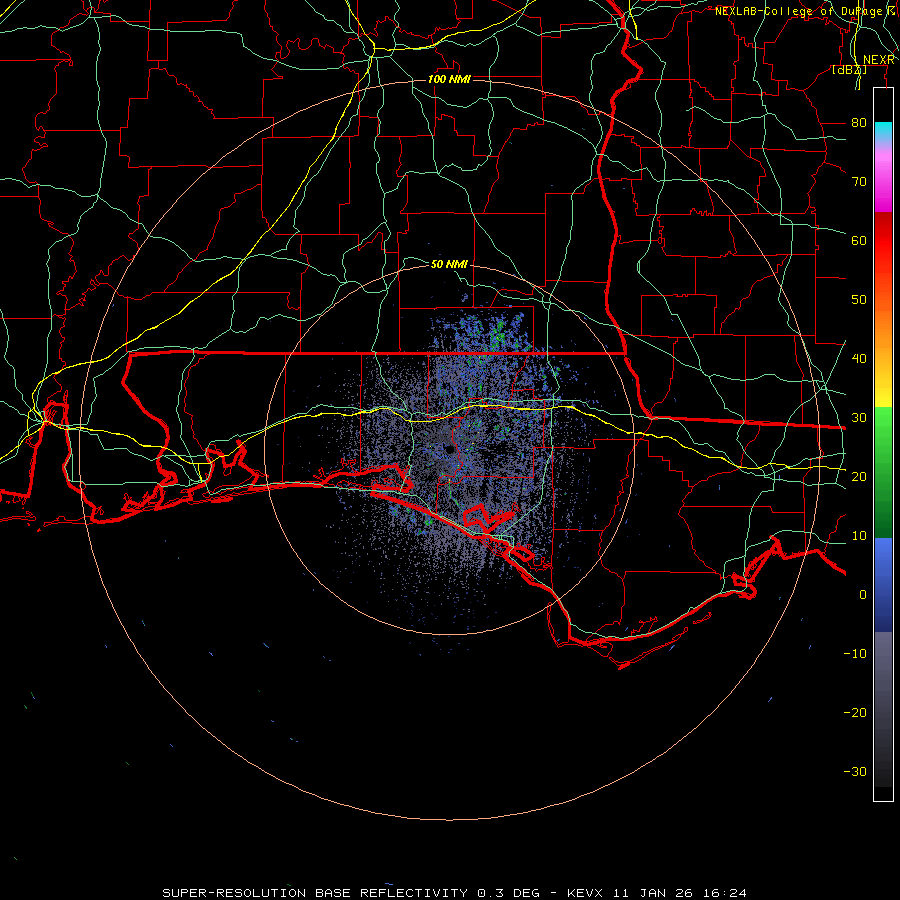900x900 pixels.
Task: Click the KEVX radar site center dot
Action: 449,449
